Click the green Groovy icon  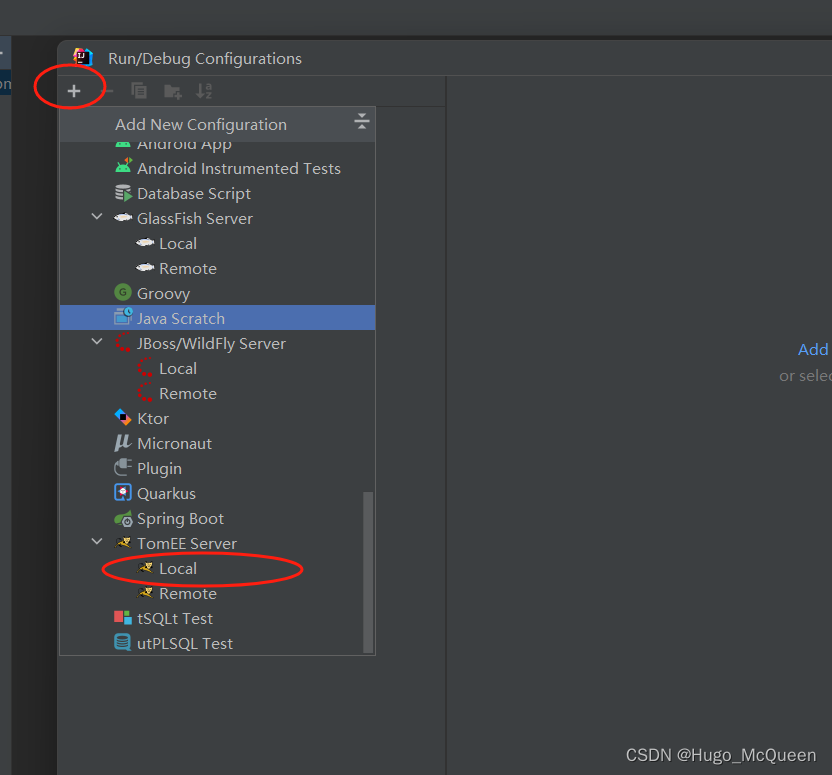pyautogui.click(x=123, y=292)
